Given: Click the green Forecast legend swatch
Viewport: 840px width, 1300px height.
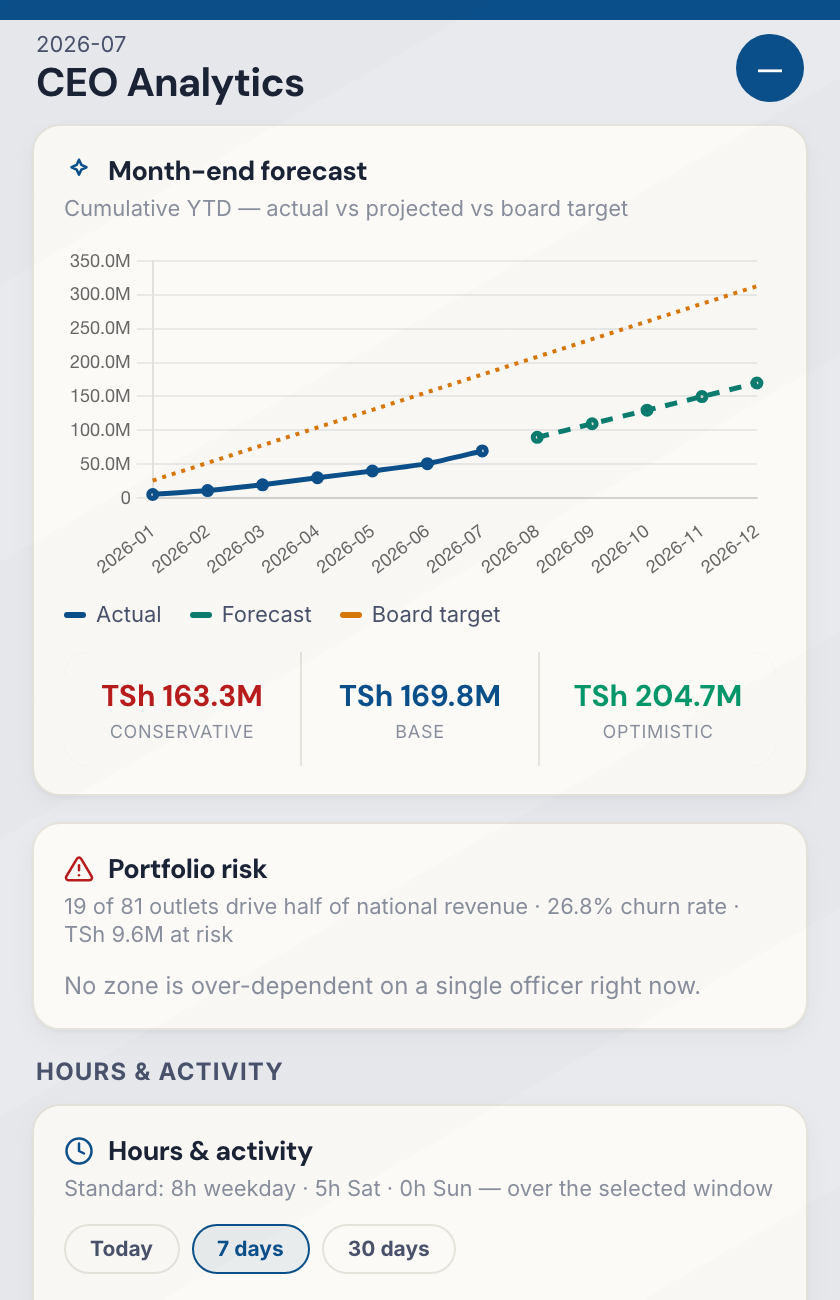Looking at the screenshot, I should coord(201,616).
